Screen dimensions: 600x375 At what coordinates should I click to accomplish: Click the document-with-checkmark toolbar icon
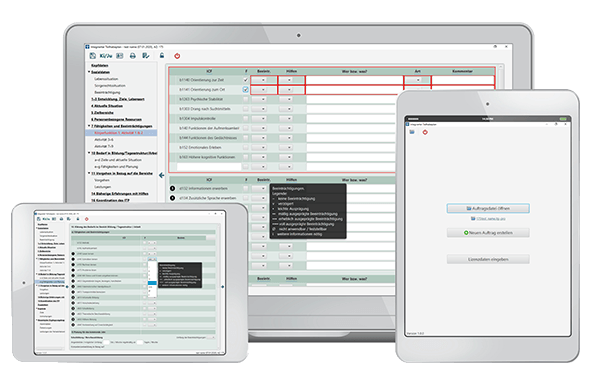146,56
